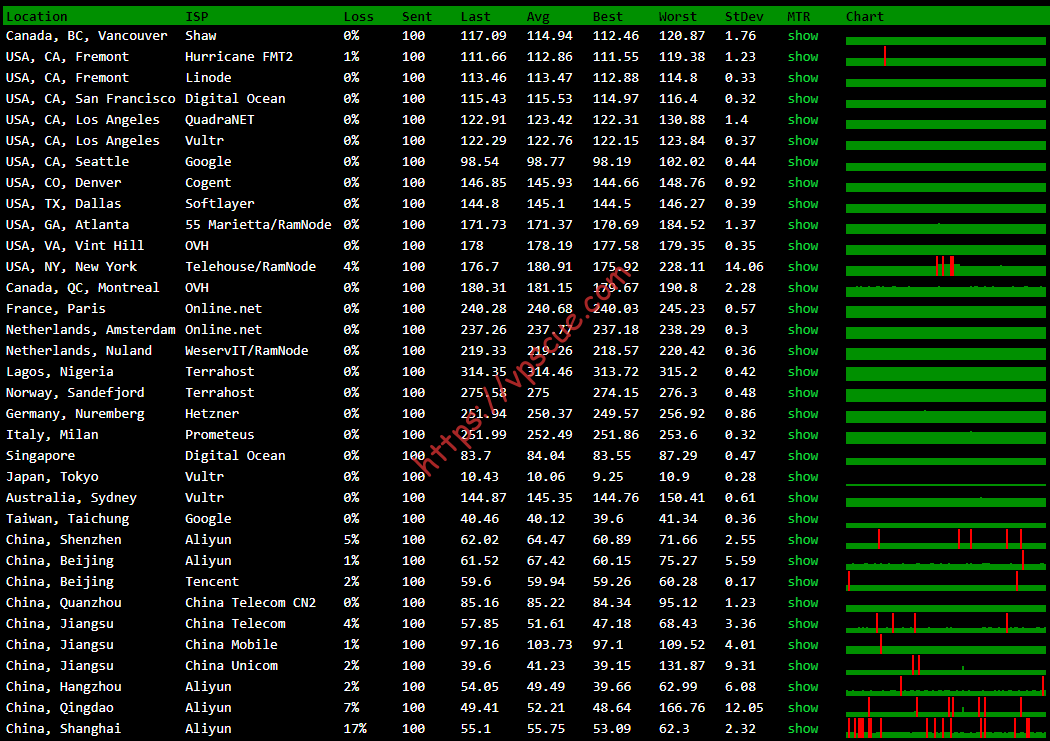Click 'show' in Shanghai Aliyun row
This screenshot has height=741, width=1050.
pyautogui.click(x=803, y=728)
